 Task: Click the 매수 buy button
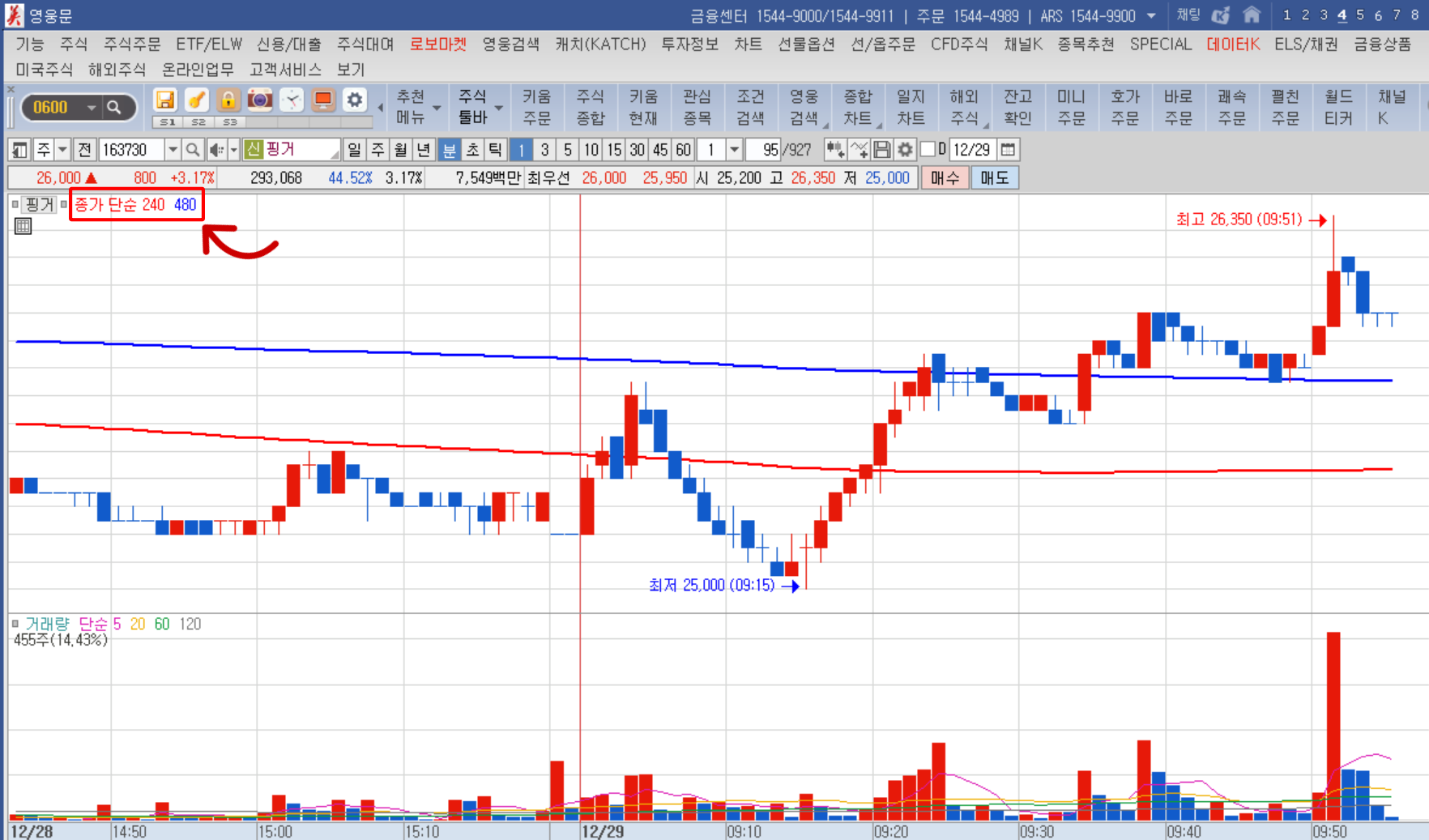coord(945,177)
